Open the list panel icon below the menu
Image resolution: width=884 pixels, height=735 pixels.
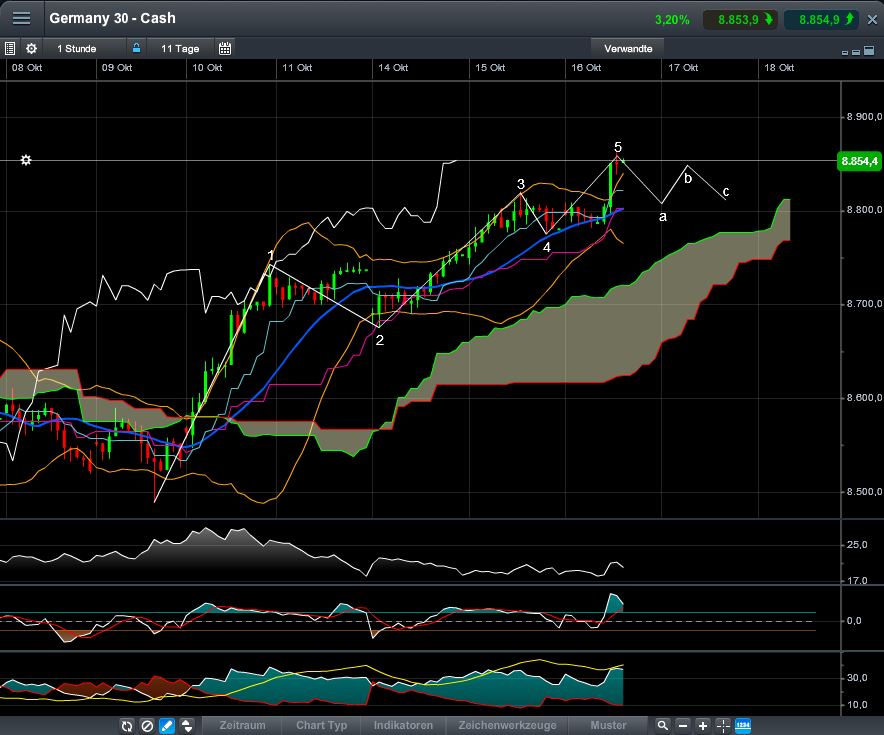tap(10, 48)
